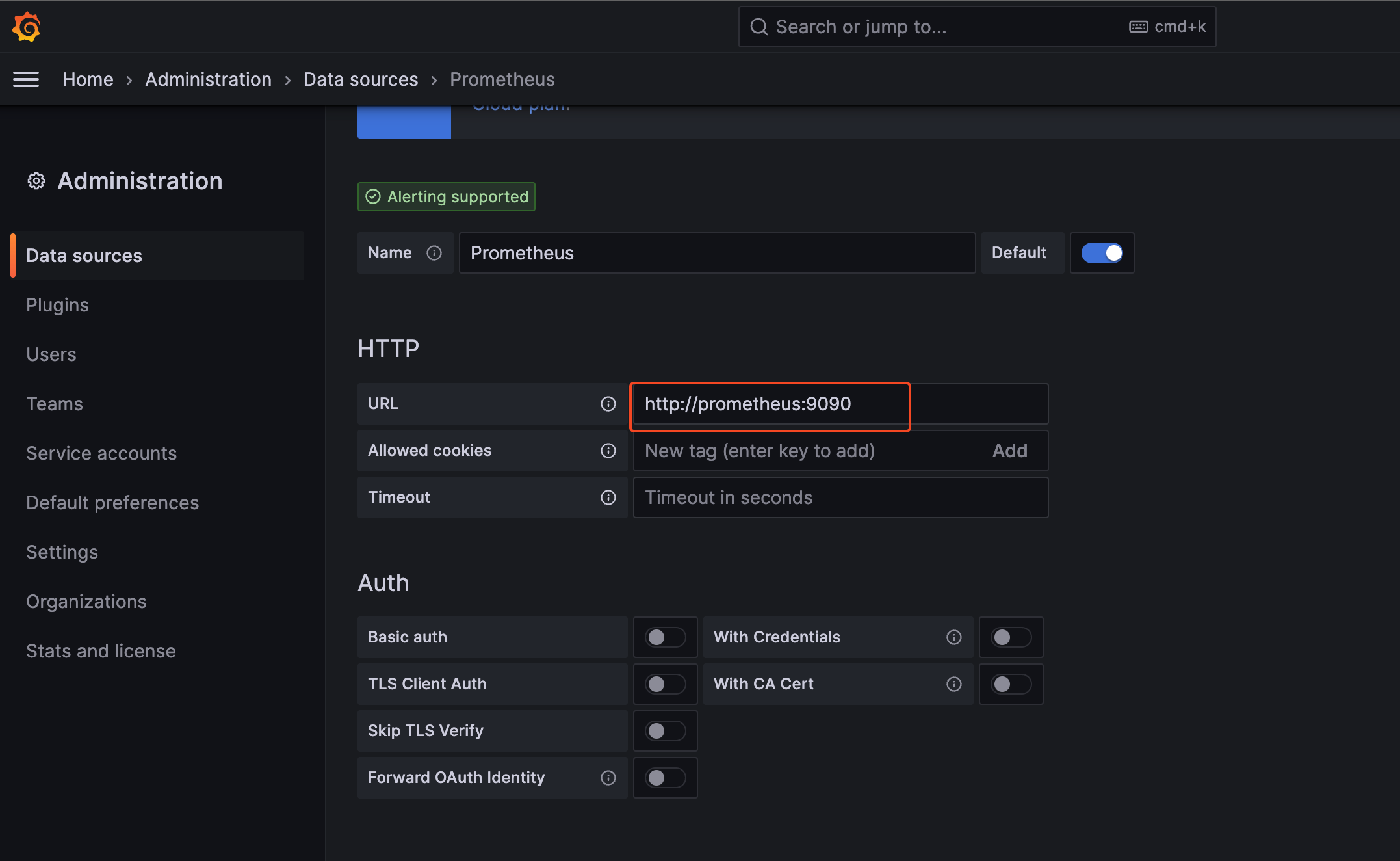The height and width of the screenshot is (861, 1400).
Task: Turn on Skip TLS Verify
Action: tap(665, 731)
